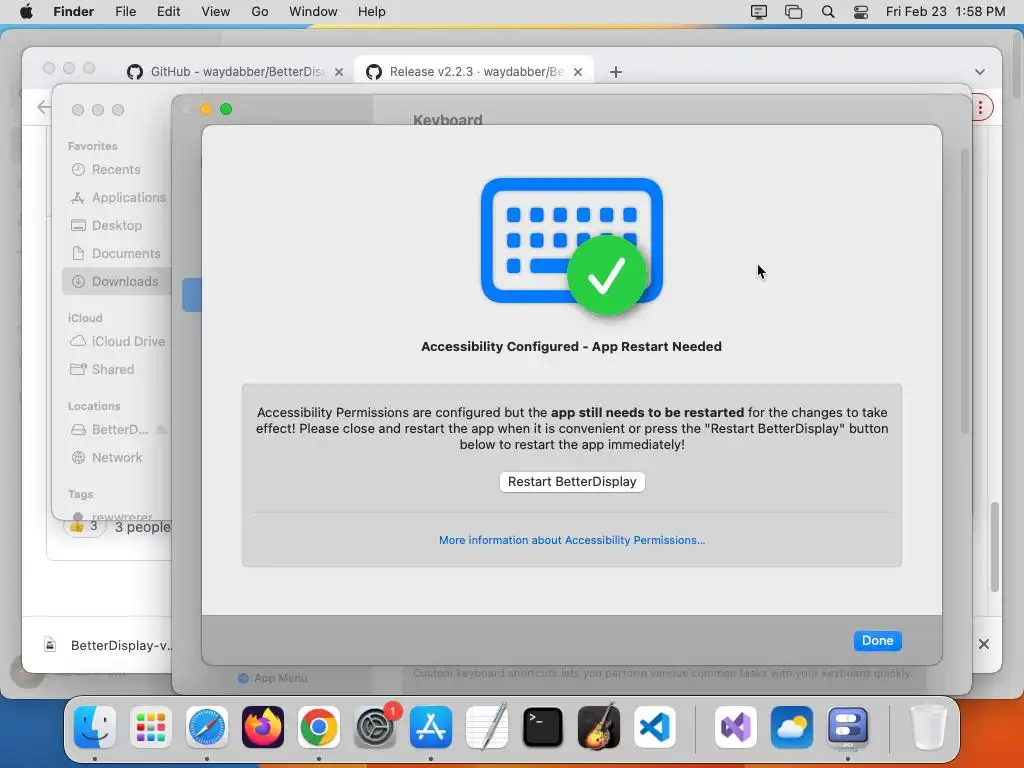Open Firefox from the Dock

click(263, 727)
